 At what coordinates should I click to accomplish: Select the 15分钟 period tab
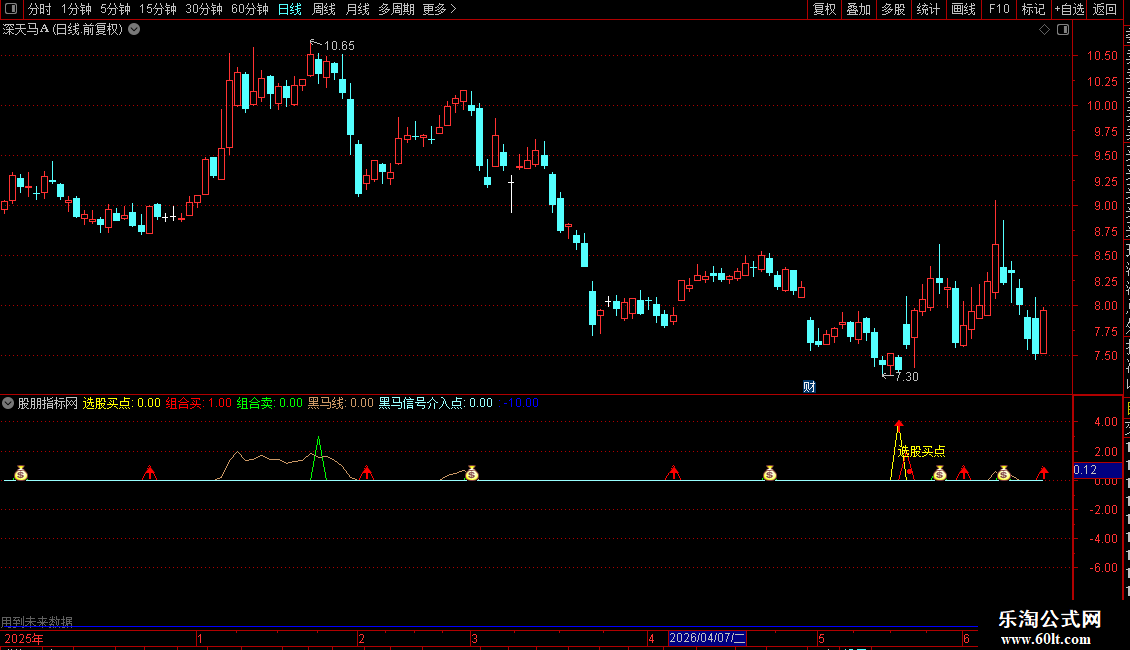(158, 9)
